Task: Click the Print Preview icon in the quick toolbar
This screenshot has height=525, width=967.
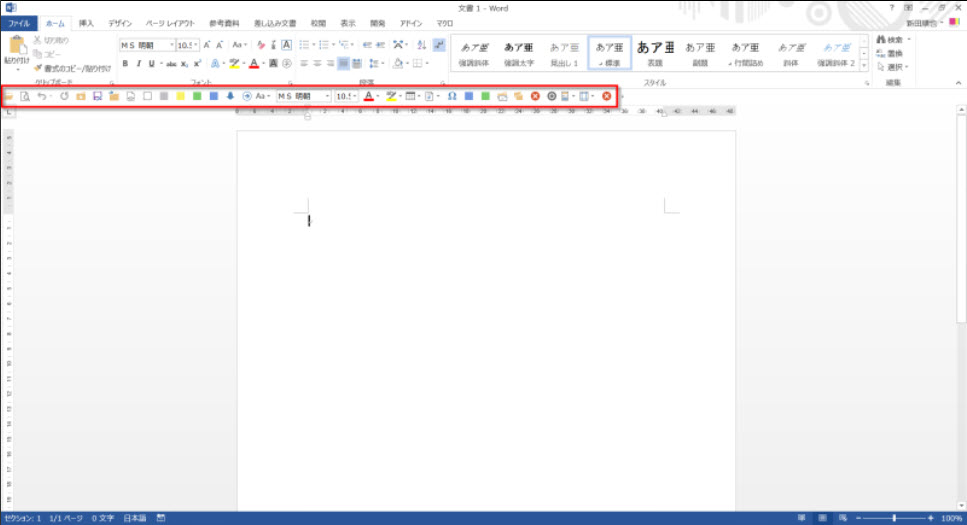Action: [25, 96]
